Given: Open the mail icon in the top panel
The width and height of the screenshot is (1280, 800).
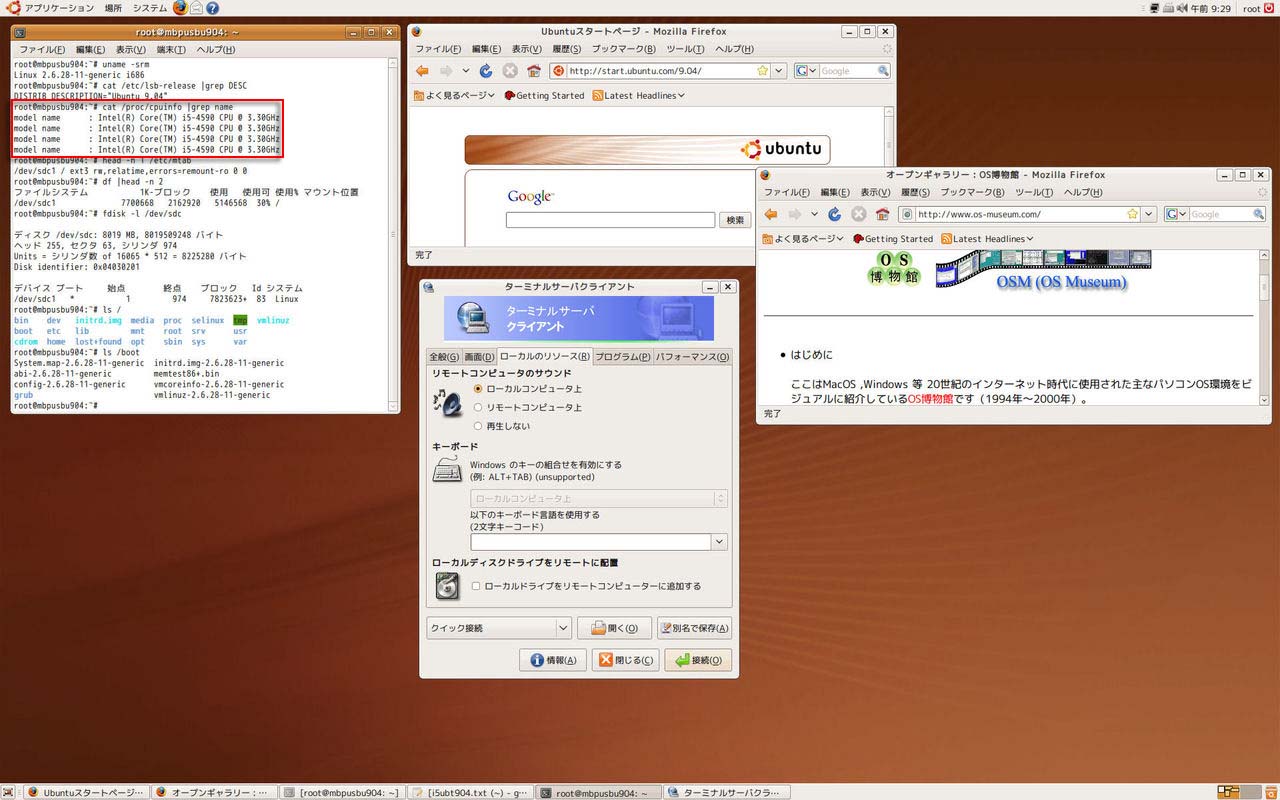Looking at the screenshot, I should tap(196, 8).
